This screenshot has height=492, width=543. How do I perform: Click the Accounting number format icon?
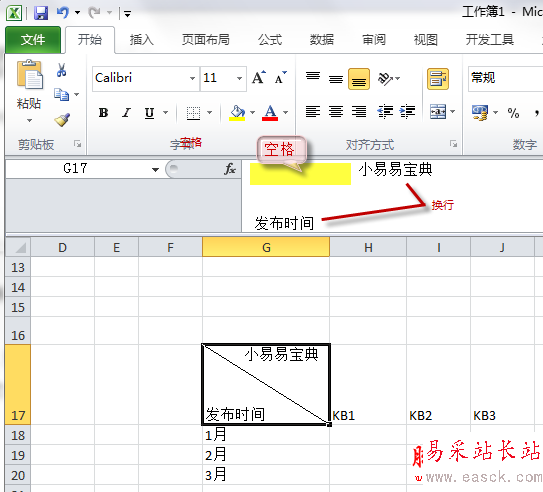point(480,113)
